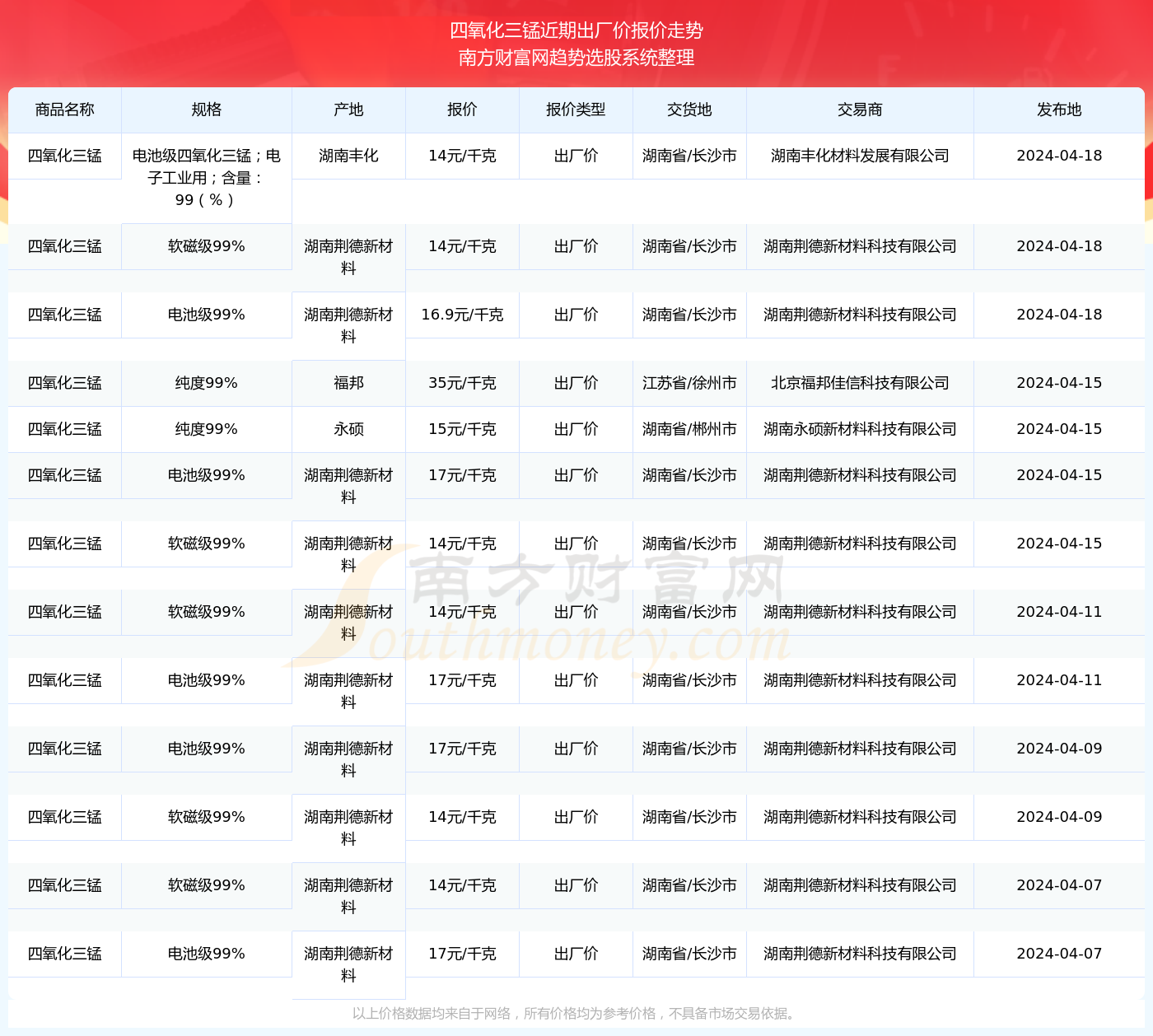
Task: Click 纯度99% in the 永硕 row
Action: 207,429
